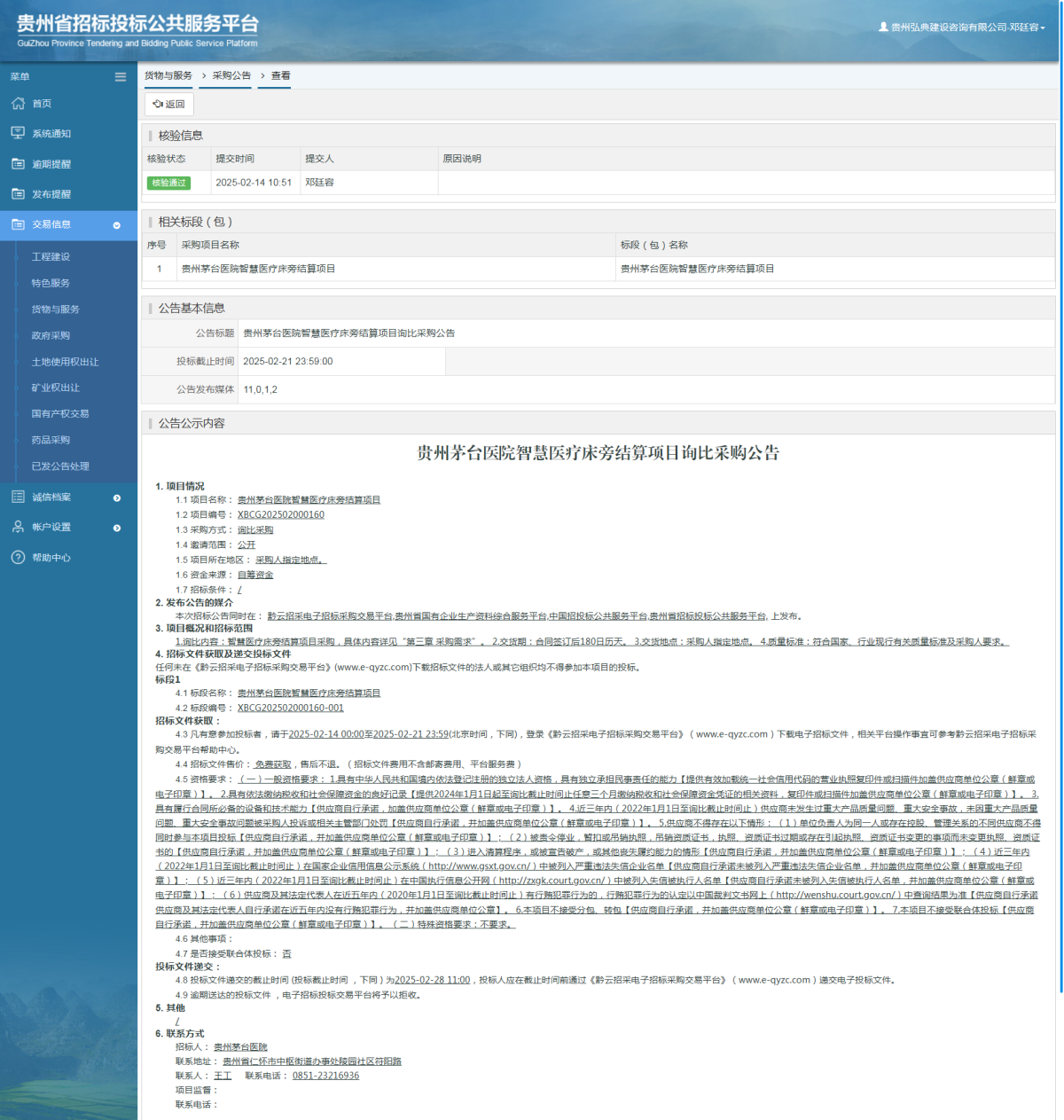
Task: Click the 发布提醒 sidebar icon
Action: point(18,194)
